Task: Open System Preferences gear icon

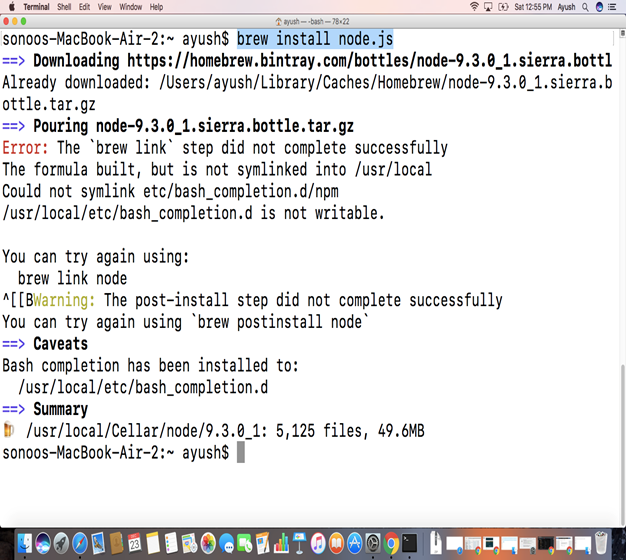Action: point(373,544)
